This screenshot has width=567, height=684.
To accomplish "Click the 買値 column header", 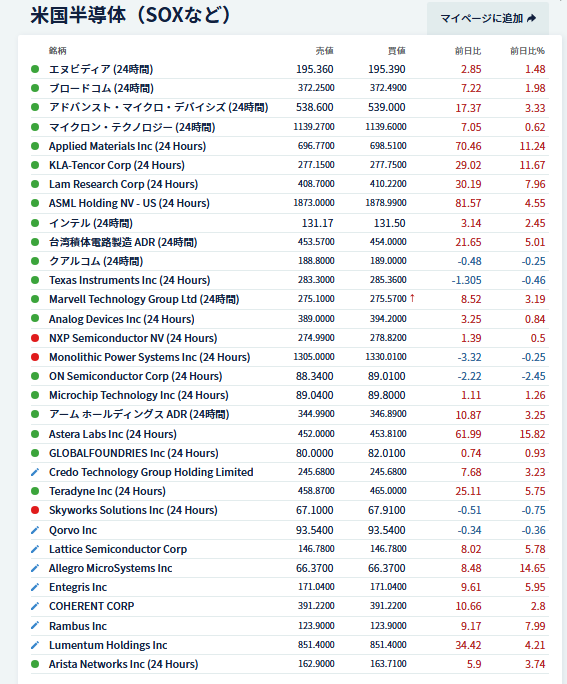I will click(x=397, y=51).
